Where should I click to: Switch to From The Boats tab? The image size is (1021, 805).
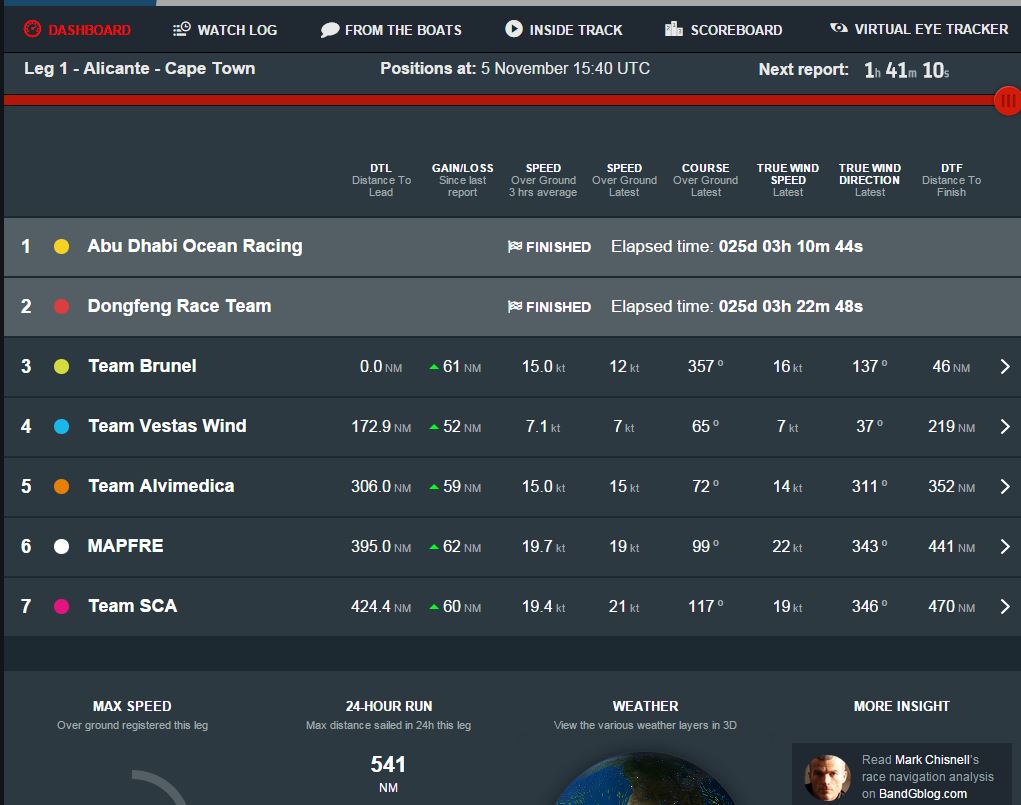(391, 29)
